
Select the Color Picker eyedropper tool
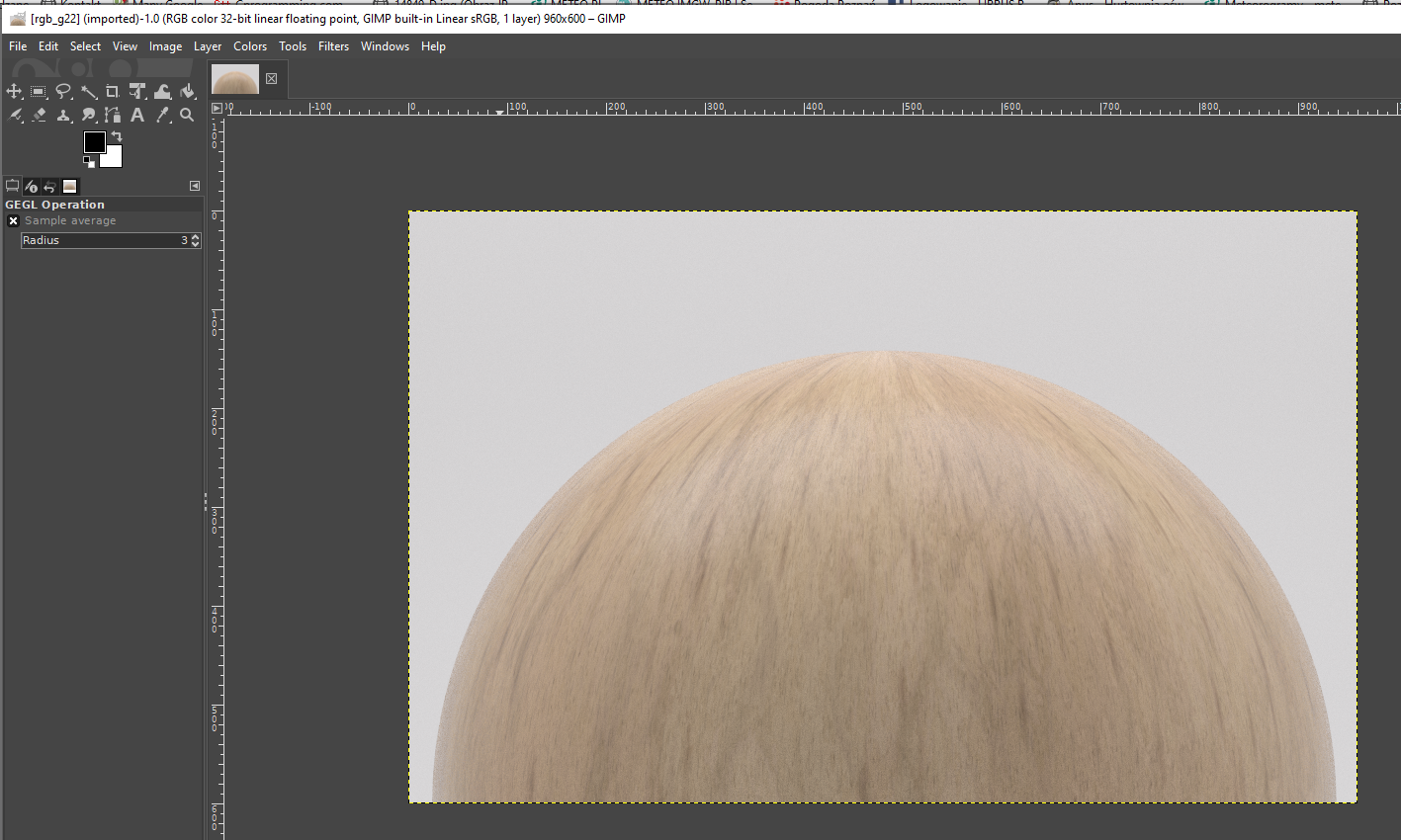pos(163,116)
